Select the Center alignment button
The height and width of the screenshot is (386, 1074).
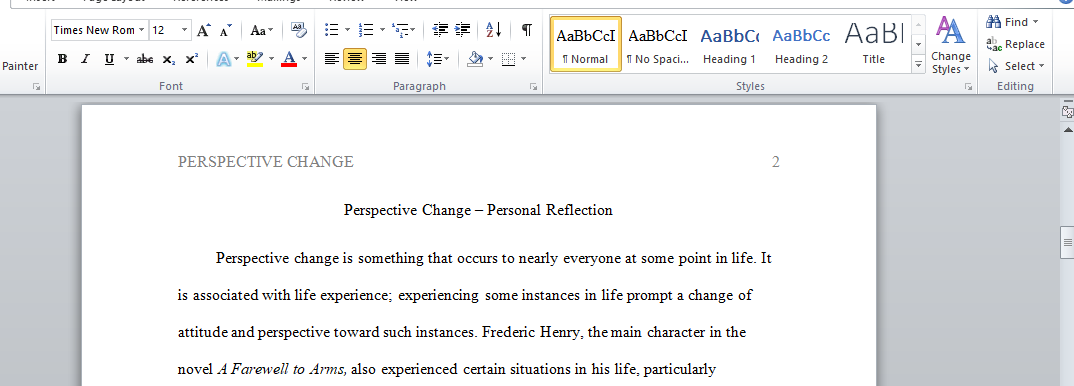pos(355,60)
